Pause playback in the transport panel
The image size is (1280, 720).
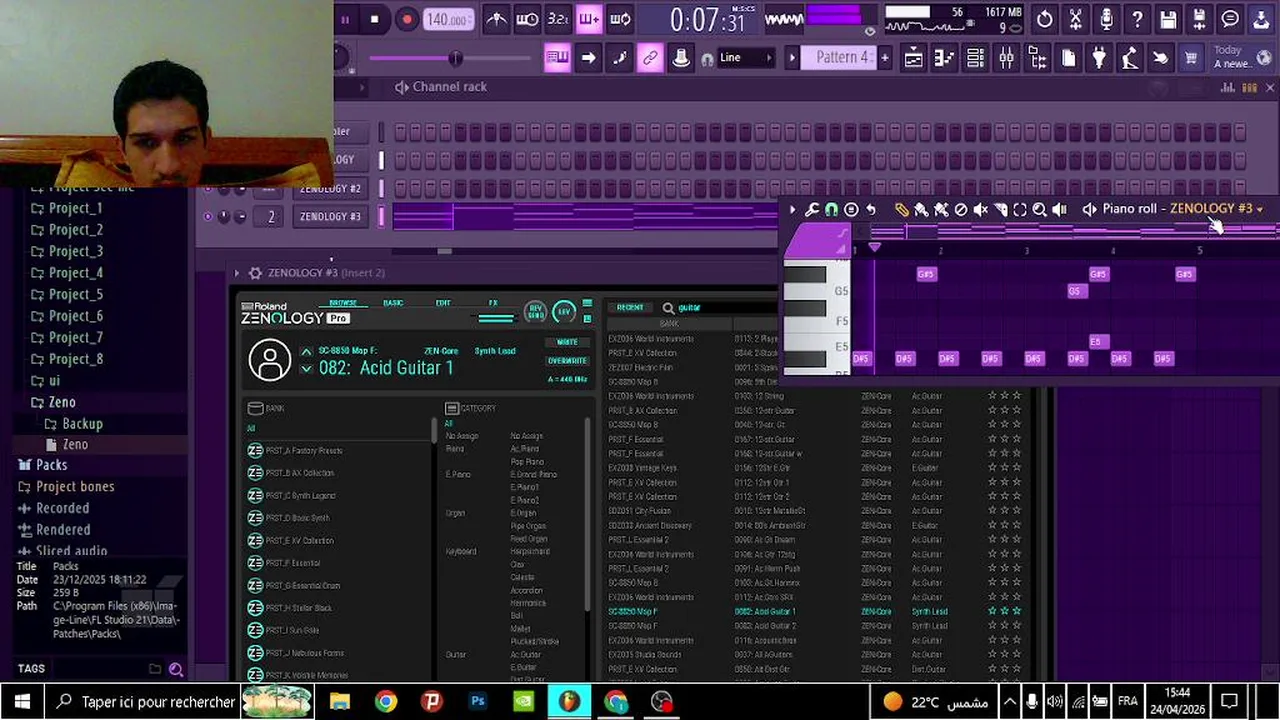tap(345, 19)
